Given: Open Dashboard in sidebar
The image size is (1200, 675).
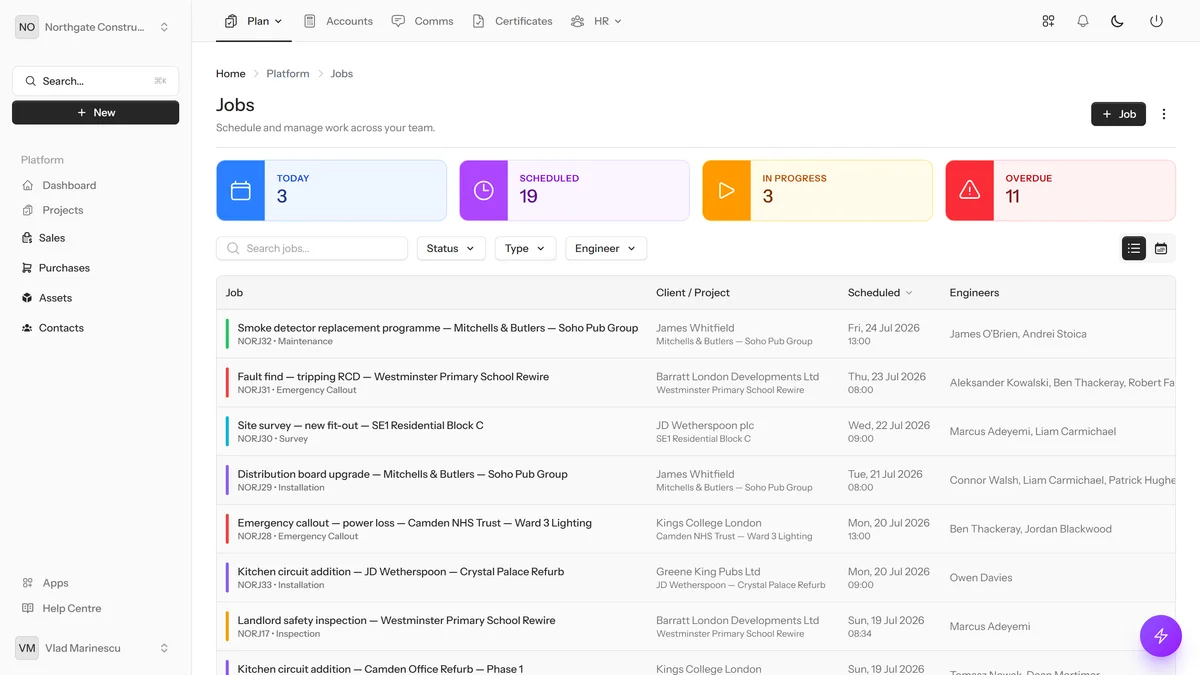Looking at the screenshot, I should [x=69, y=185].
